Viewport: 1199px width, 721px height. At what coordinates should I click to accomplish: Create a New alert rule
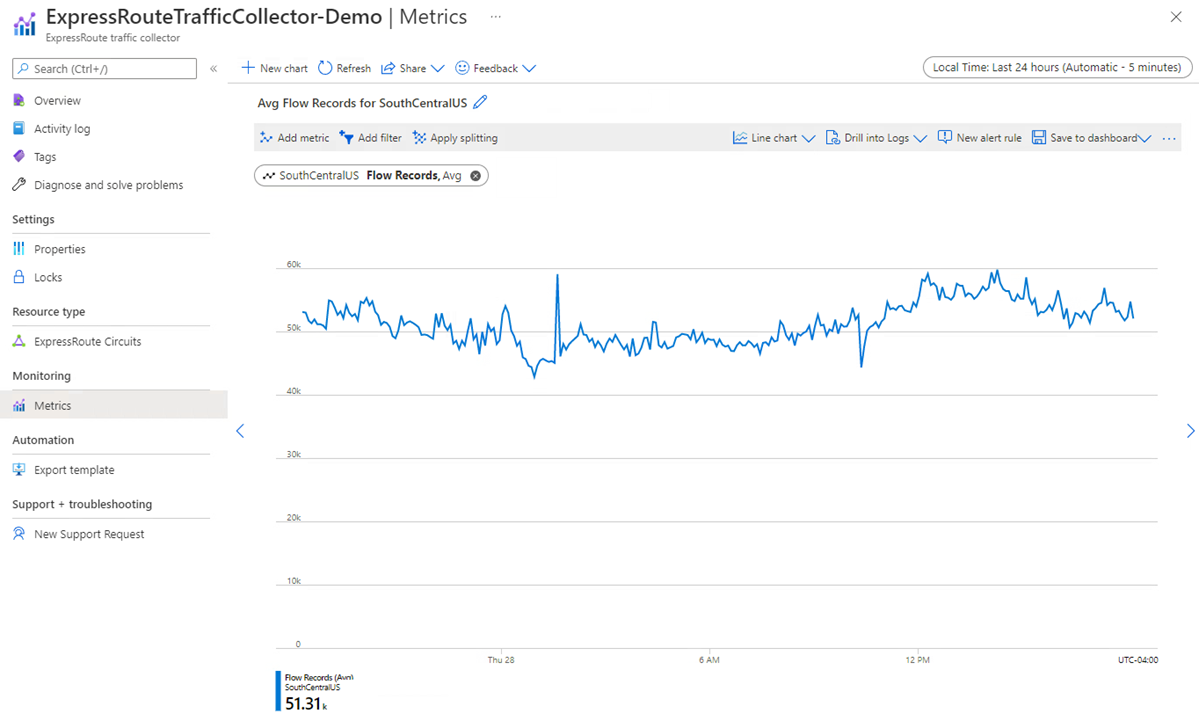979,138
